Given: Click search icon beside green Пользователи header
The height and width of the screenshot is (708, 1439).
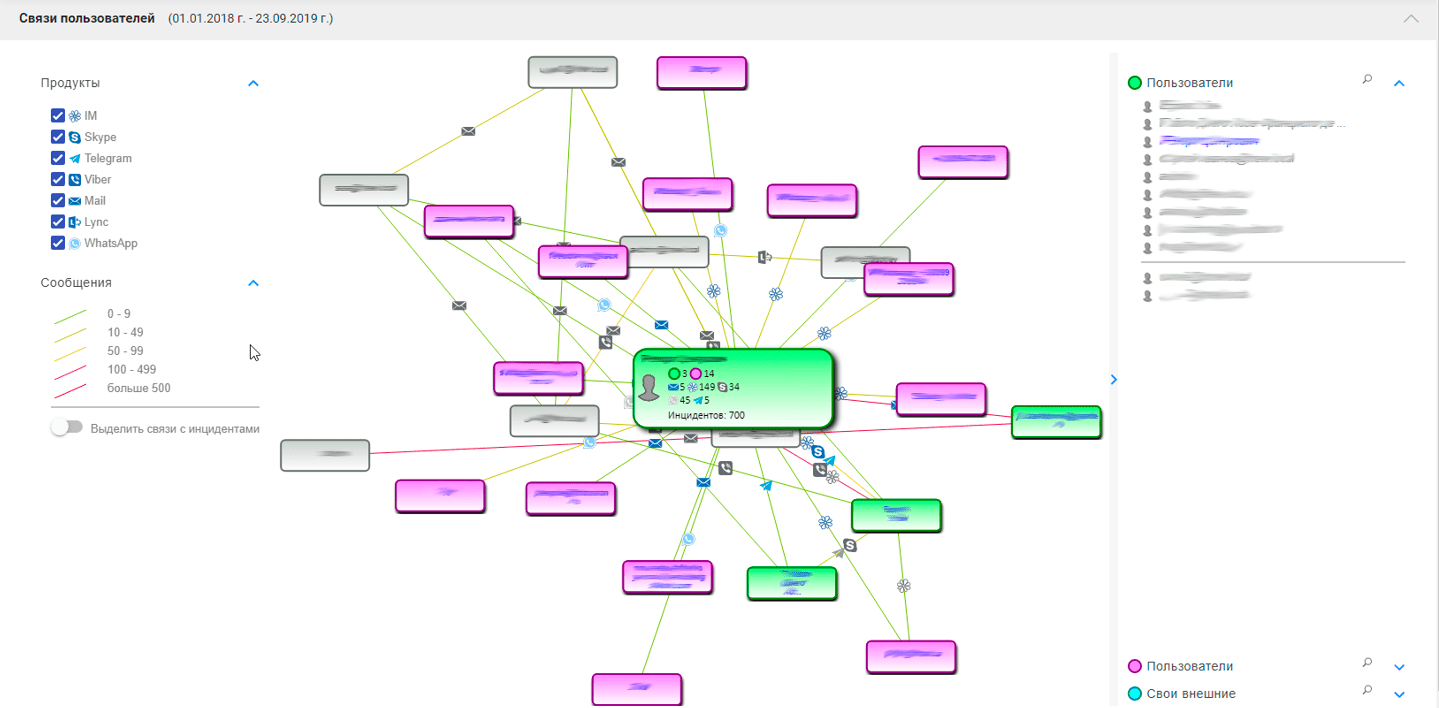Looking at the screenshot, I should point(1367,79).
